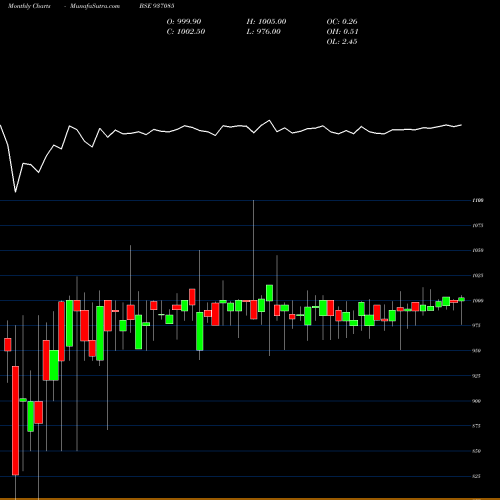This screenshot has width=500, height=500.
Task: Open the MunafaSutra.com label
Action: click(x=95, y=6)
